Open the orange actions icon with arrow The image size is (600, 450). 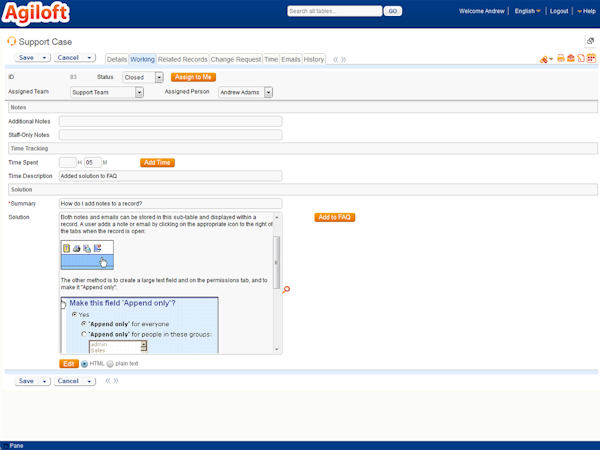[x=546, y=59]
